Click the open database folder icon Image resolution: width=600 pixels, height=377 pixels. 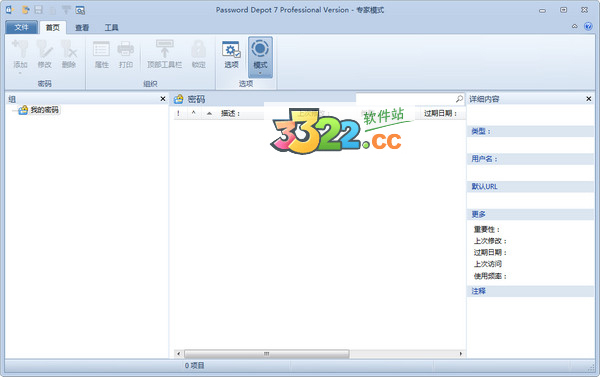coord(25,10)
